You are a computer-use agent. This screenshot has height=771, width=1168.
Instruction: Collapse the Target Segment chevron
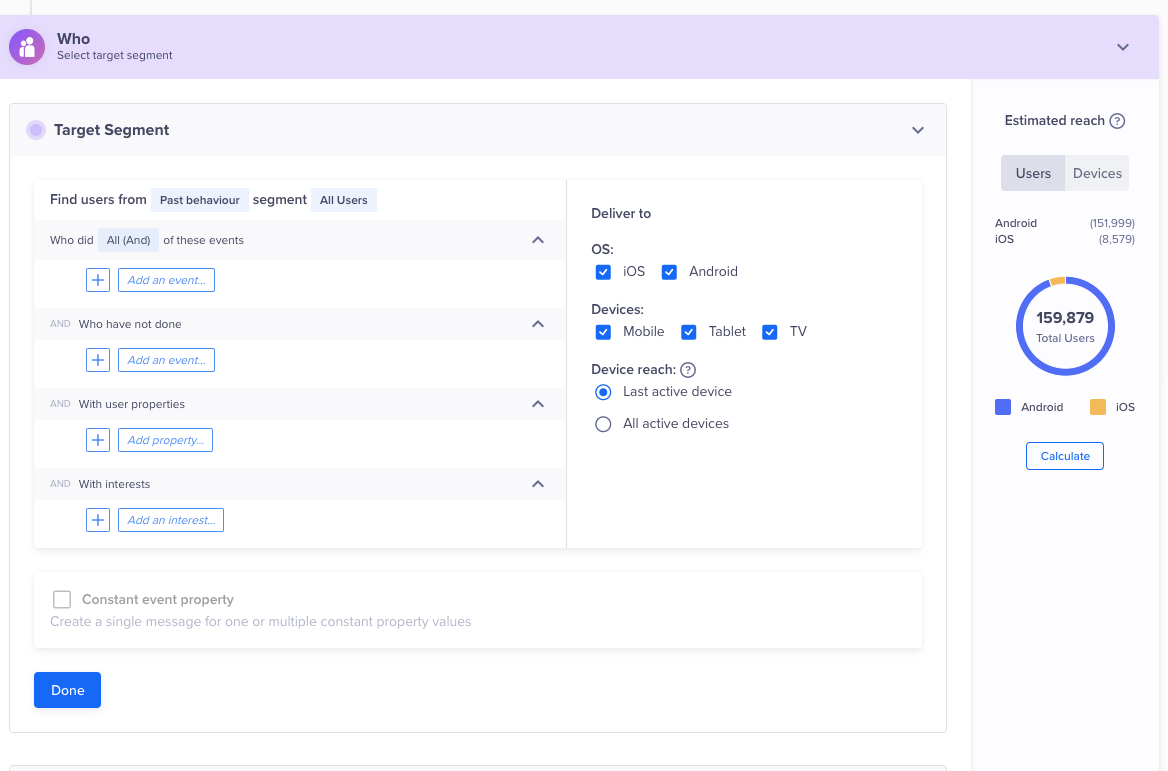coord(918,130)
